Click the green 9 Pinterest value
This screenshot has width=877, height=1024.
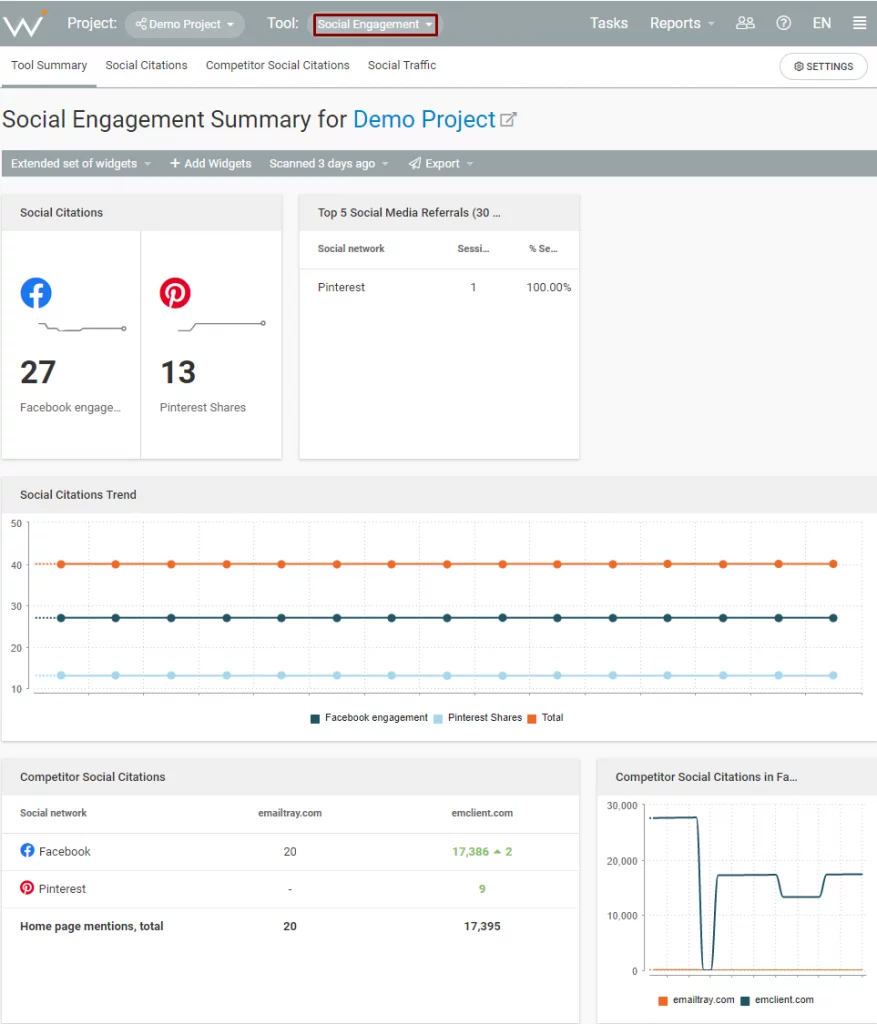click(x=482, y=889)
